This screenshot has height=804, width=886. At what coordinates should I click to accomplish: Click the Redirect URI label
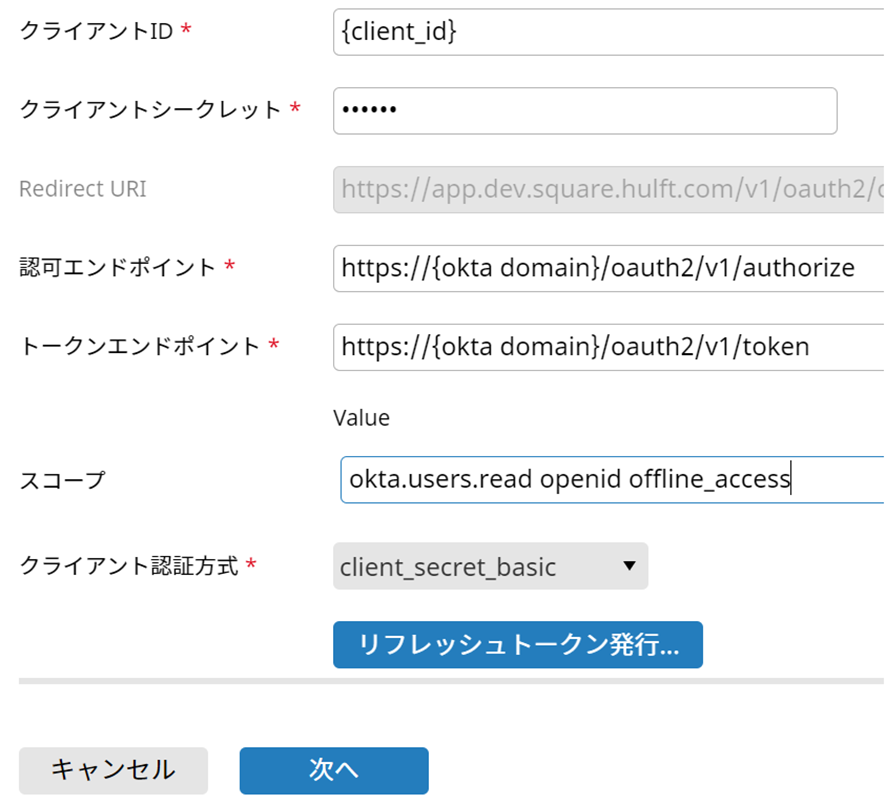82,189
